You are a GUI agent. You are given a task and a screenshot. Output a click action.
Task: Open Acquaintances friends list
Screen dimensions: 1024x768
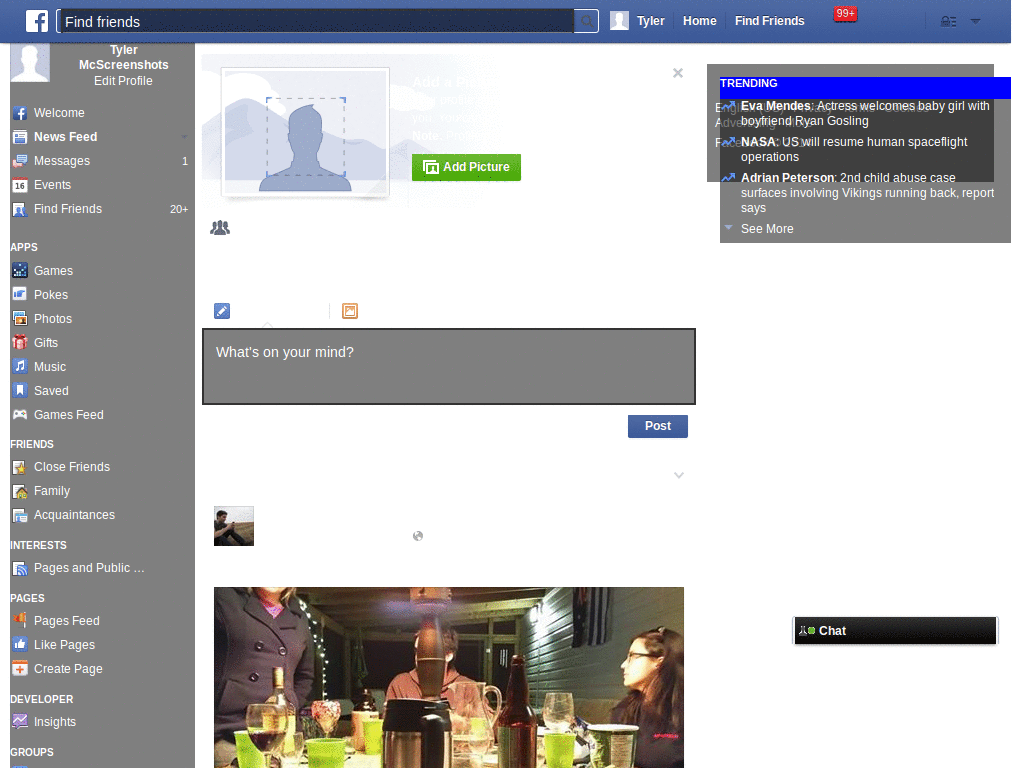74,515
